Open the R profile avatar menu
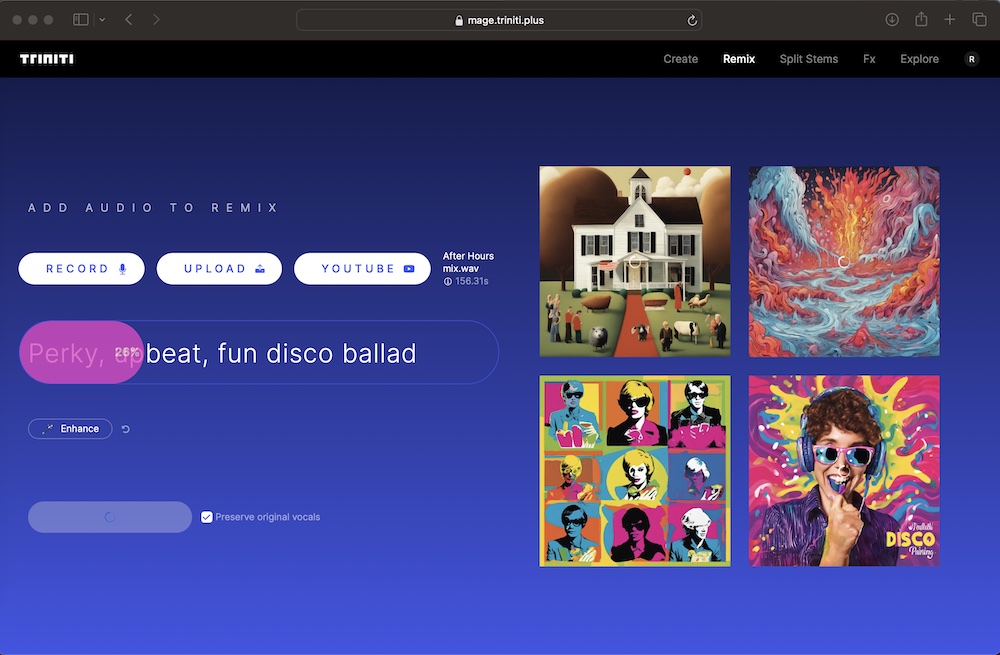This screenshot has width=1000, height=655. click(x=971, y=58)
